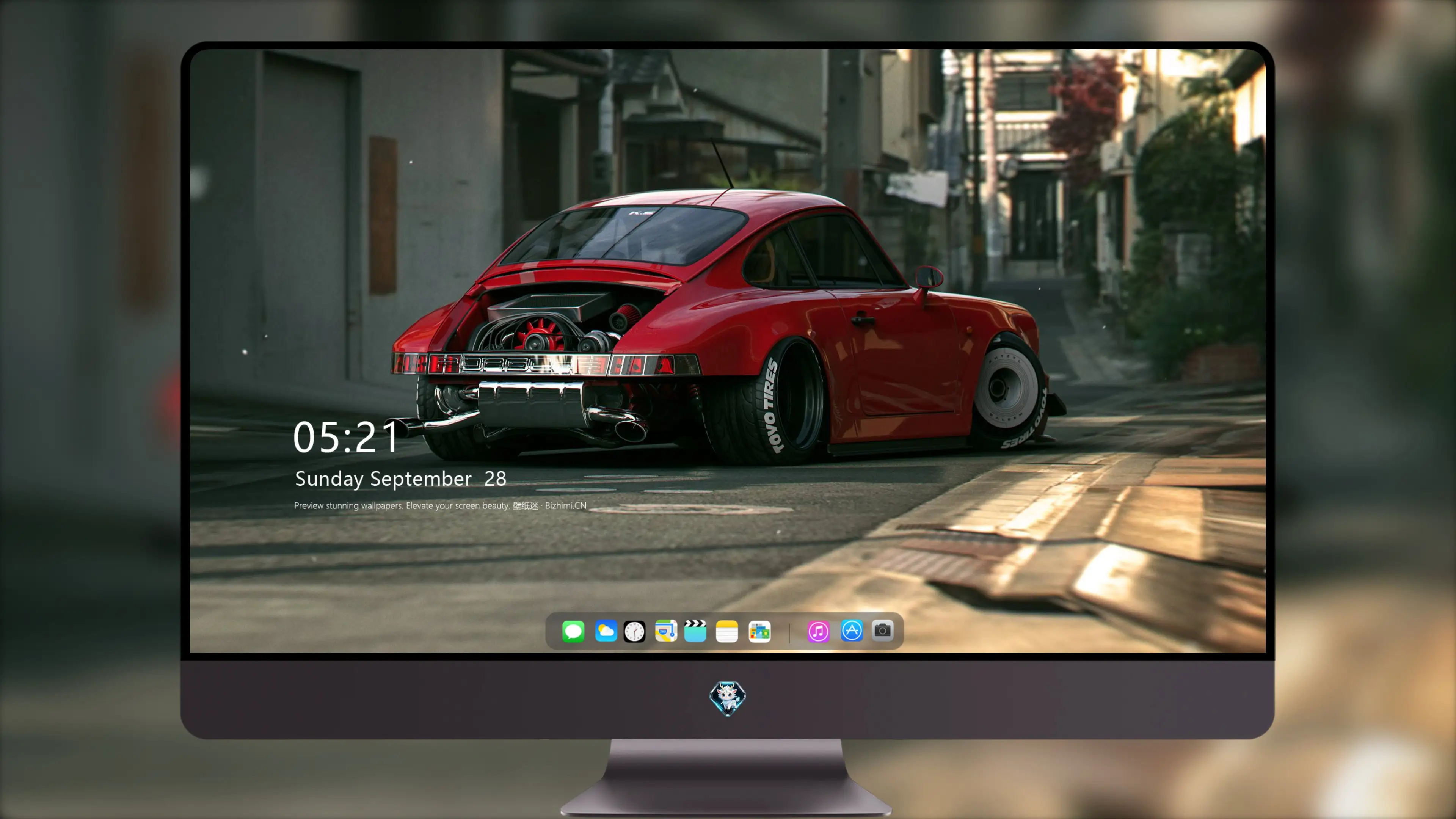1456x819 pixels.
Task: Click the 05:21 clock display
Action: pos(346,437)
